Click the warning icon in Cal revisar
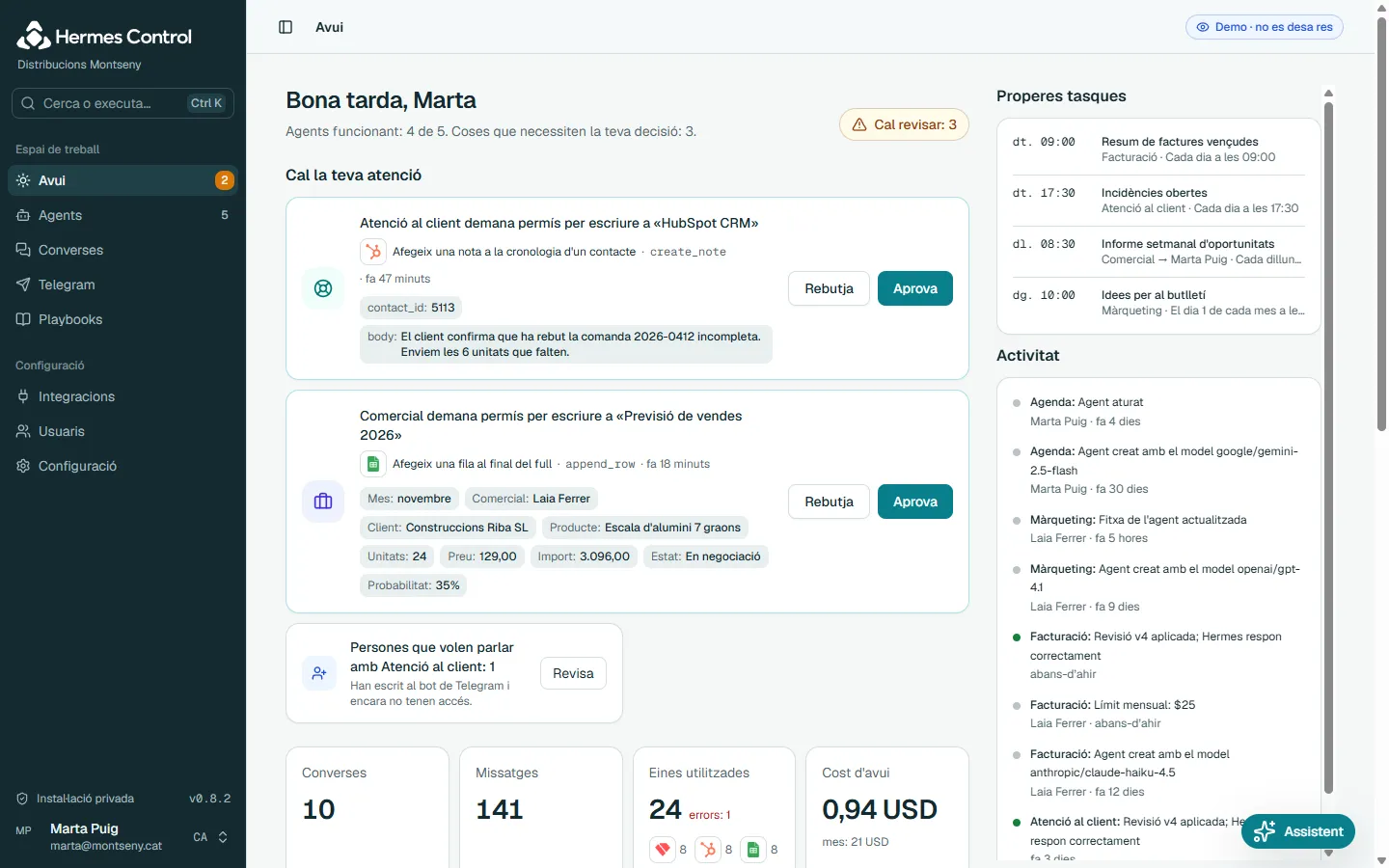Image resolution: width=1389 pixels, height=868 pixels. coord(859,124)
